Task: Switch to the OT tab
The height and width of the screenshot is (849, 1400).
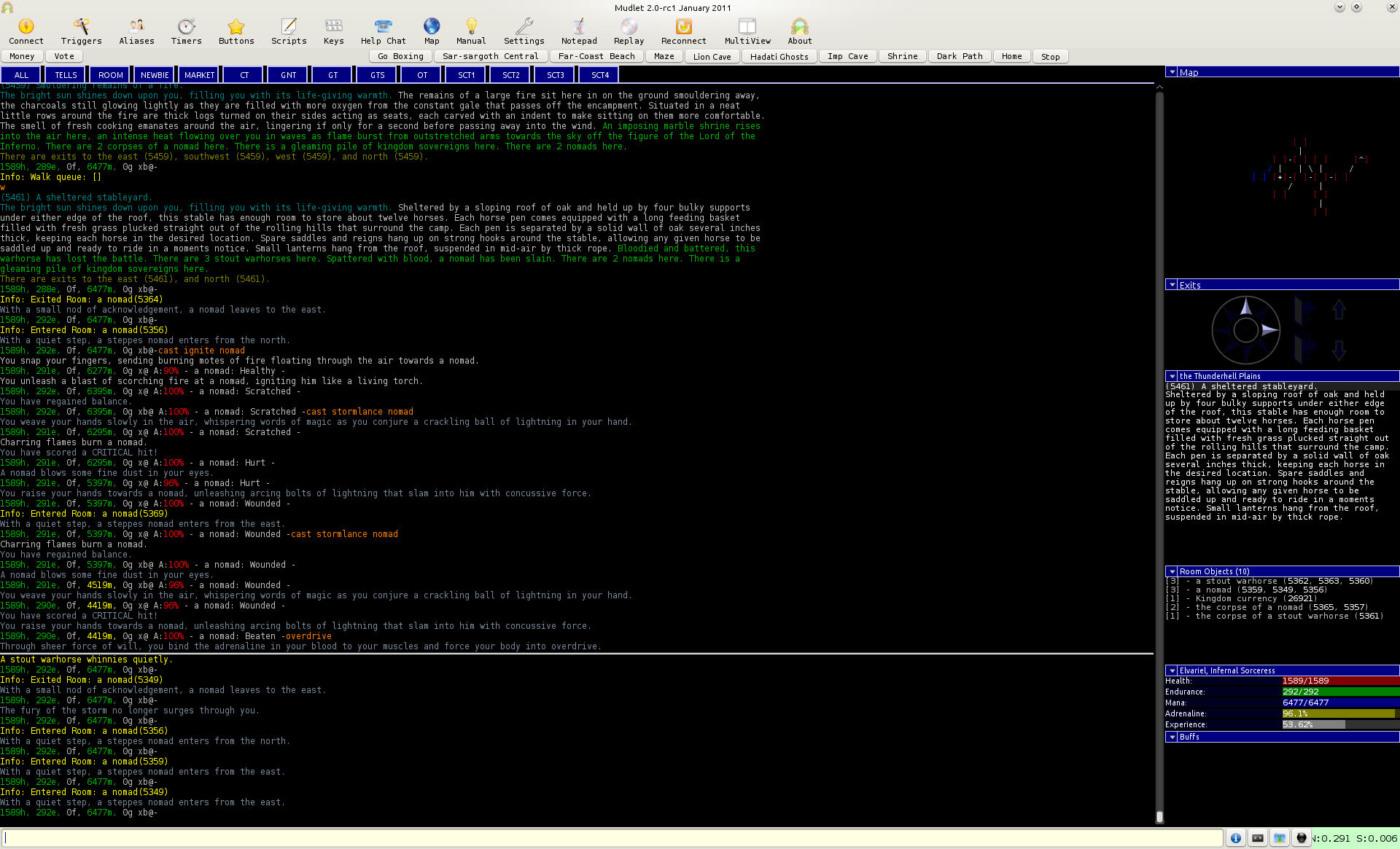Action: (x=422, y=74)
